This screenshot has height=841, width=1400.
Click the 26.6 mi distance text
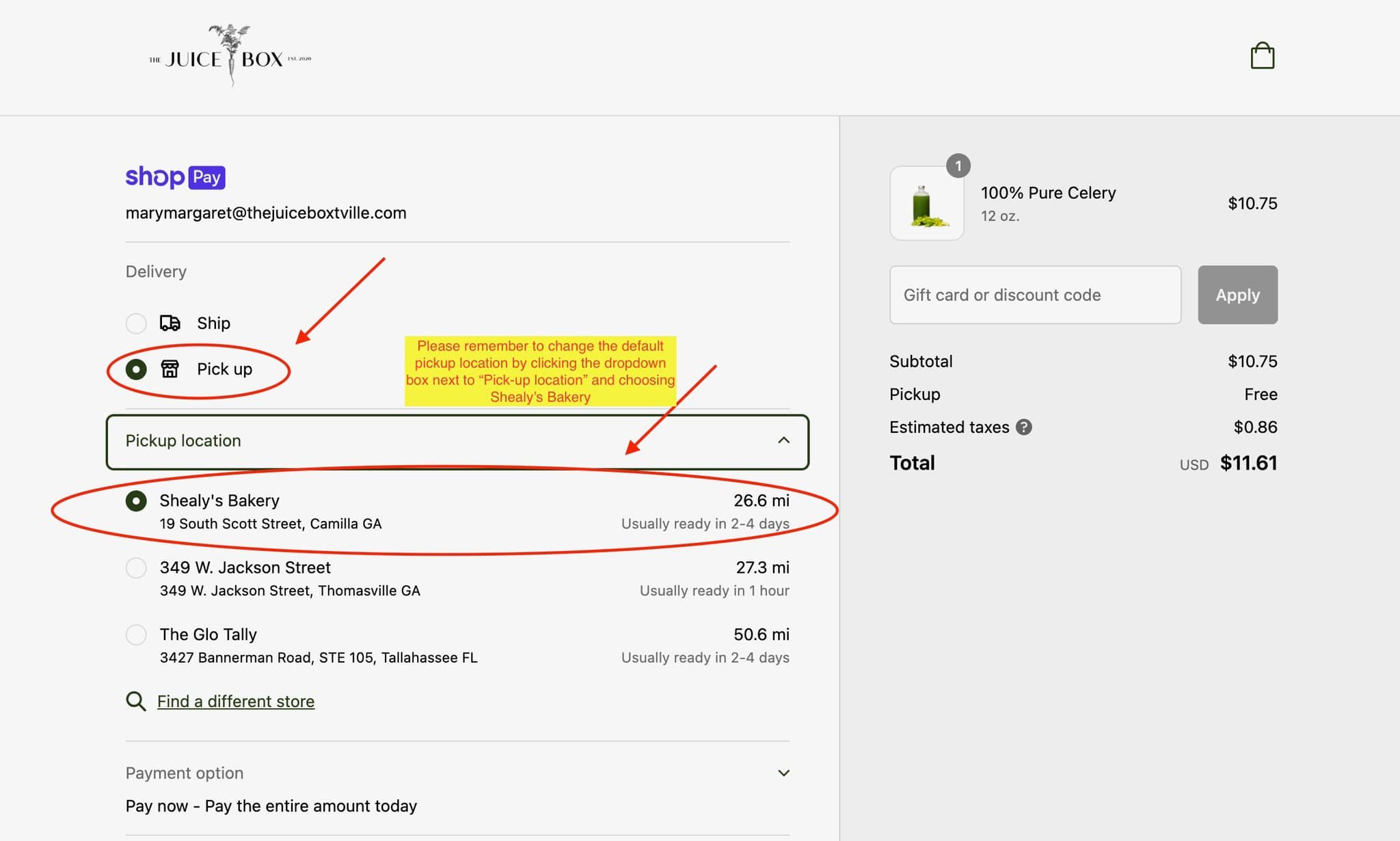pos(762,500)
